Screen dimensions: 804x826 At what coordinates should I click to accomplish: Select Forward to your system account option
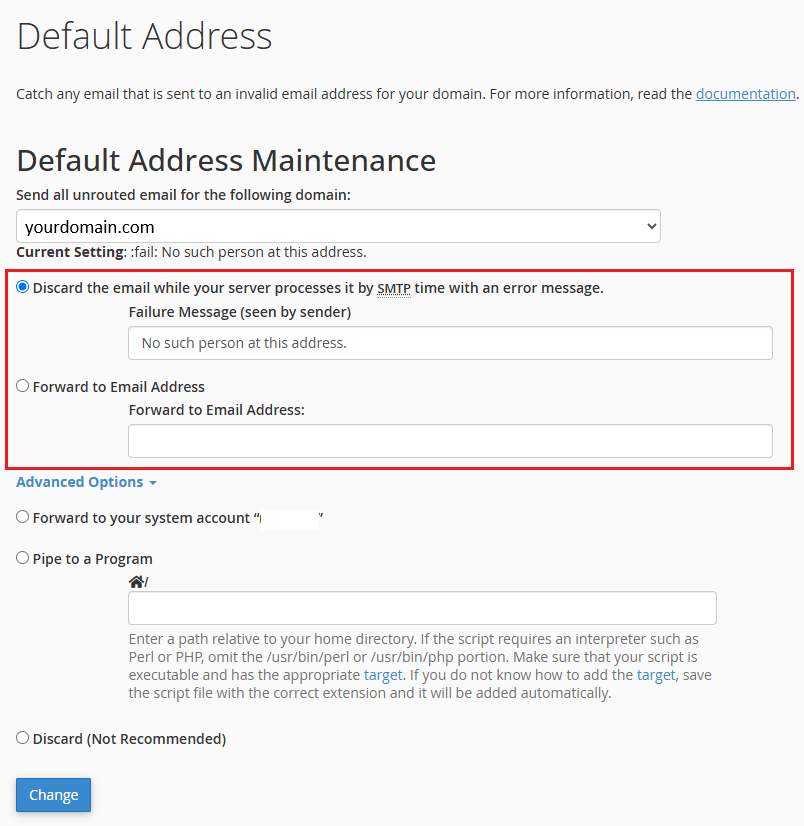pyautogui.click(x=23, y=517)
